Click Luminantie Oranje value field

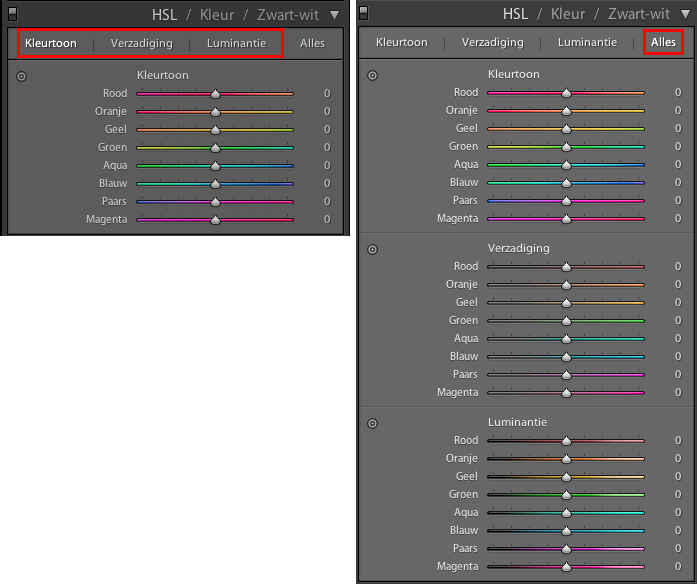pos(678,458)
